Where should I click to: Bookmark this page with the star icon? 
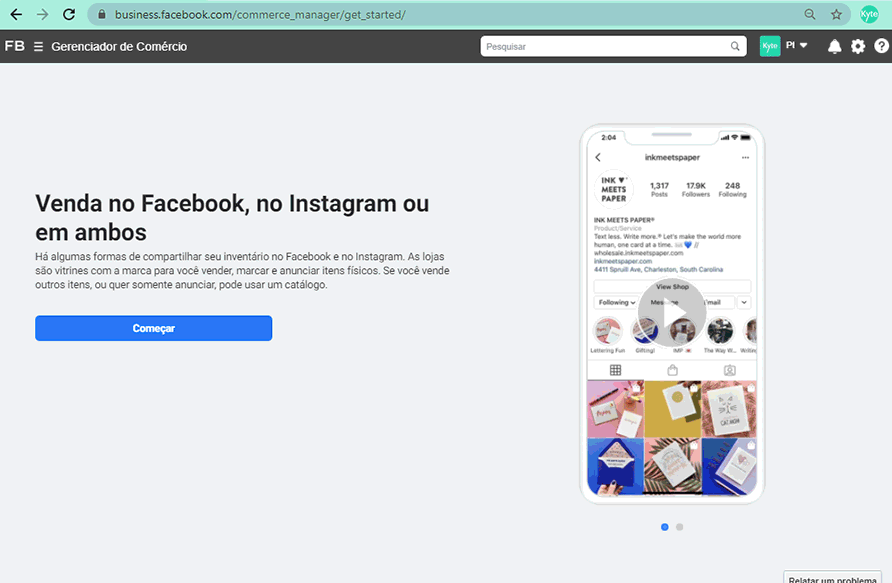tap(836, 14)
